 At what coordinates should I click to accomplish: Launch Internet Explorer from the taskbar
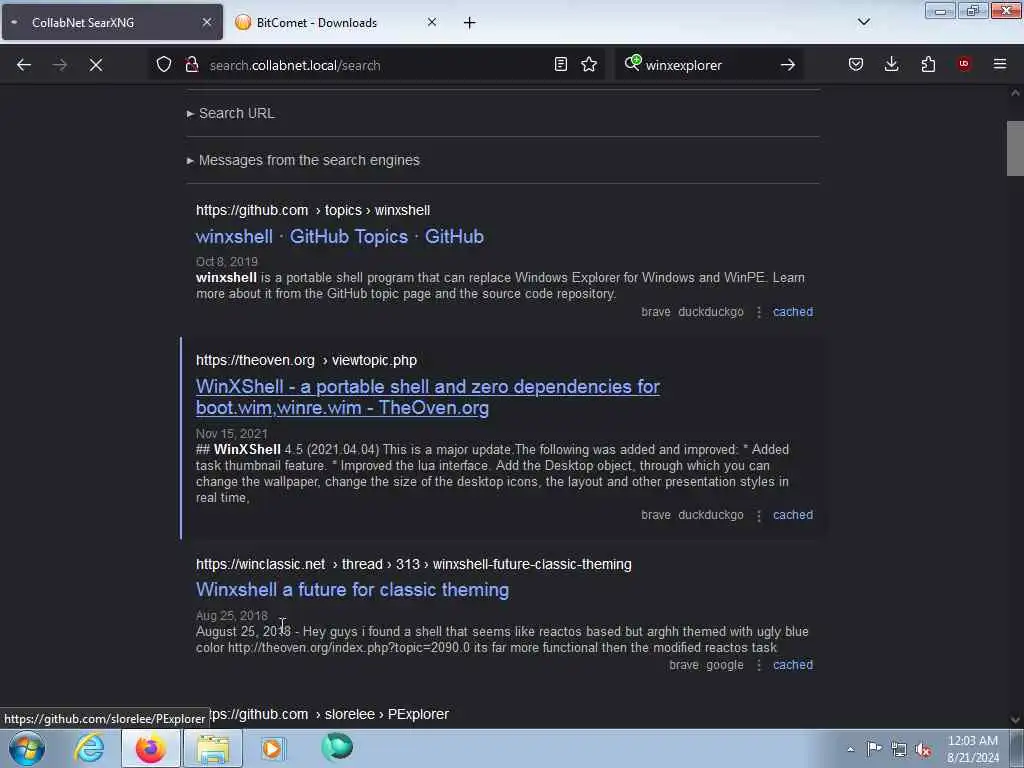89,748
